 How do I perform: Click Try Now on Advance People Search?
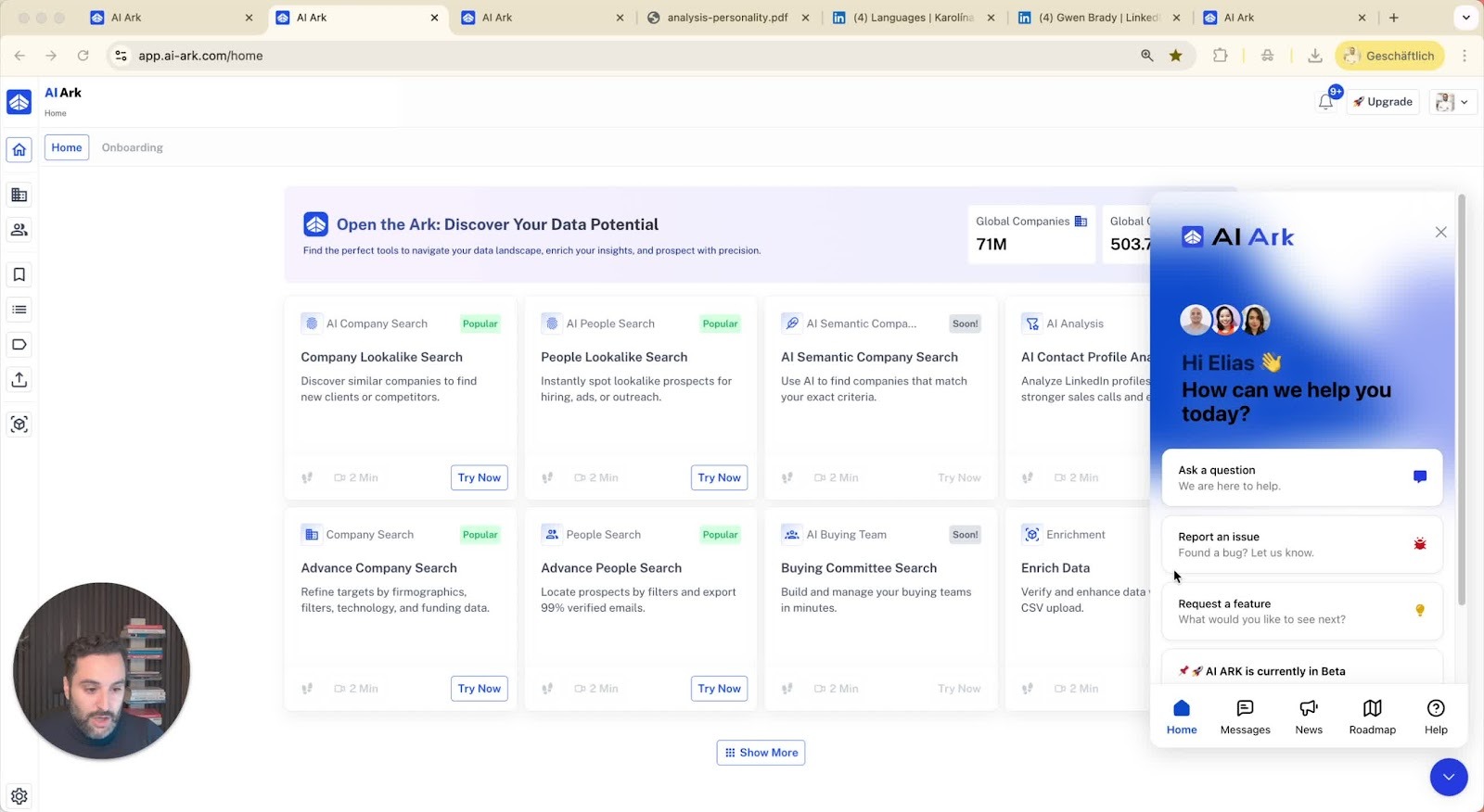pyautogui.click(x=720, y=689)
